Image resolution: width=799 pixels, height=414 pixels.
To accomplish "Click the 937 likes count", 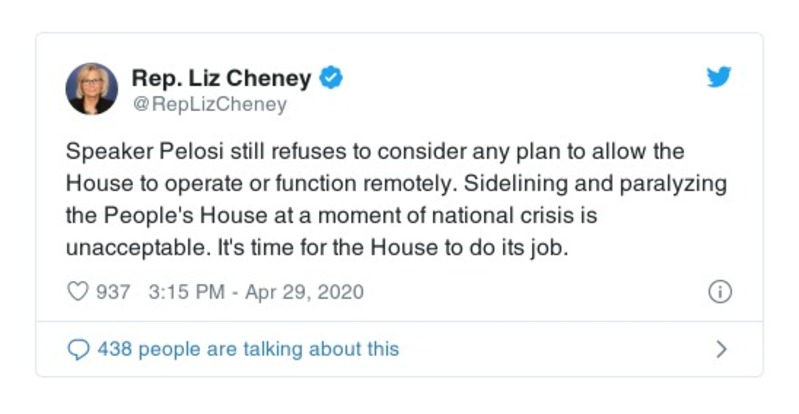I will (113, 293).
